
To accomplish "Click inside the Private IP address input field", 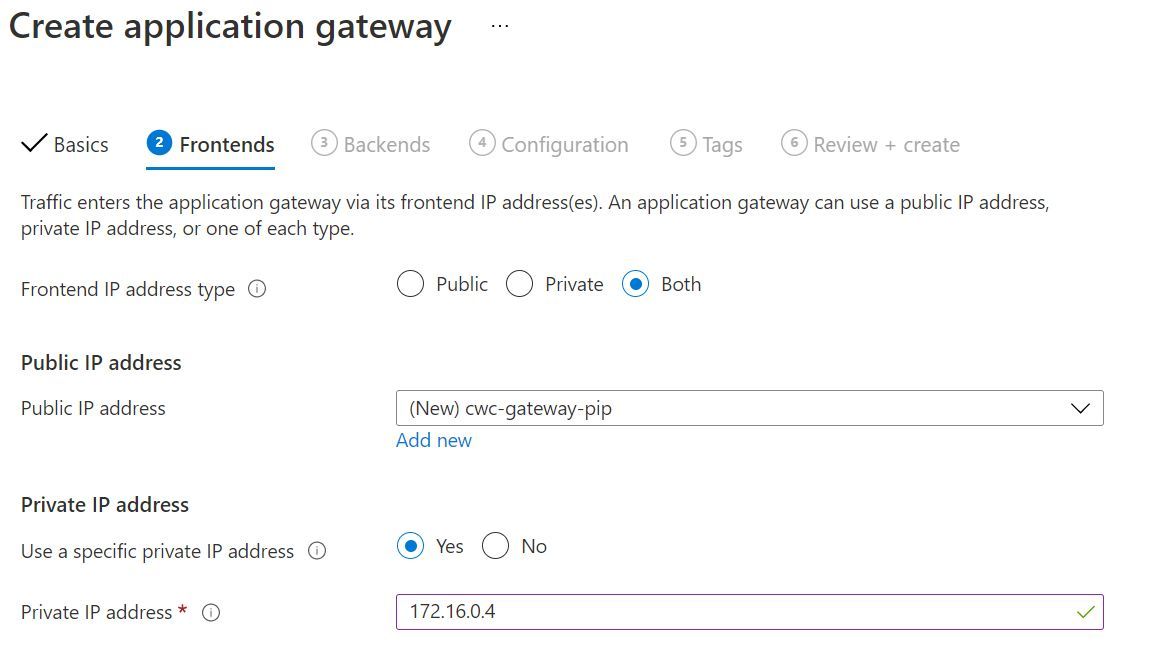I will pos(700,611).
